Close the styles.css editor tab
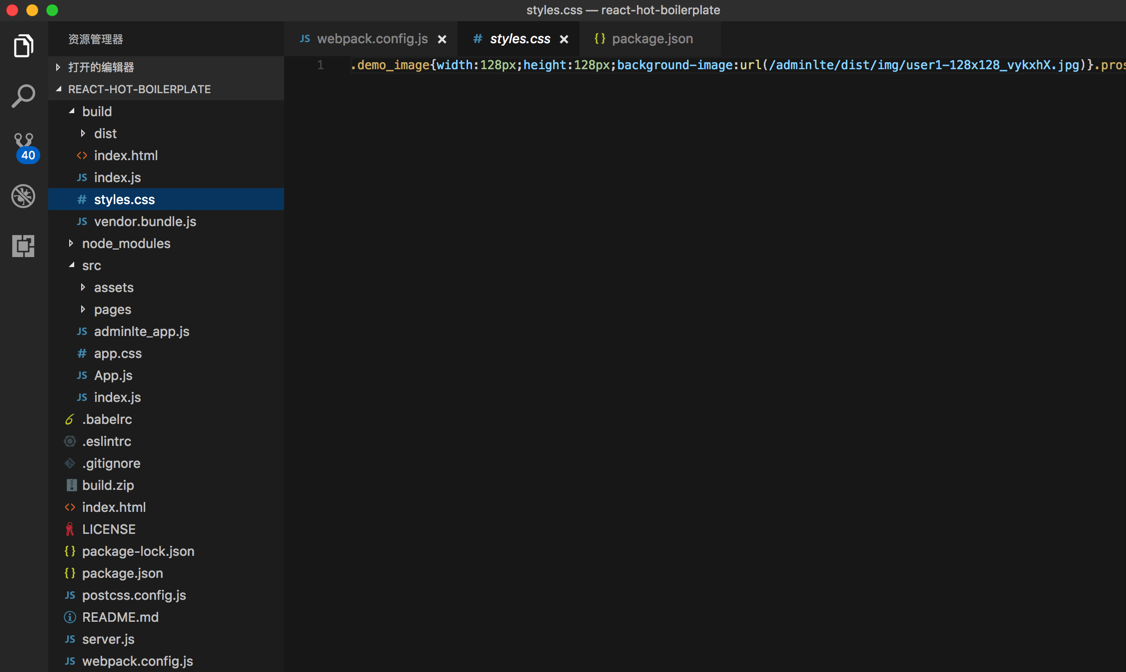This screenshot has width=1126, height=672. 564,39
